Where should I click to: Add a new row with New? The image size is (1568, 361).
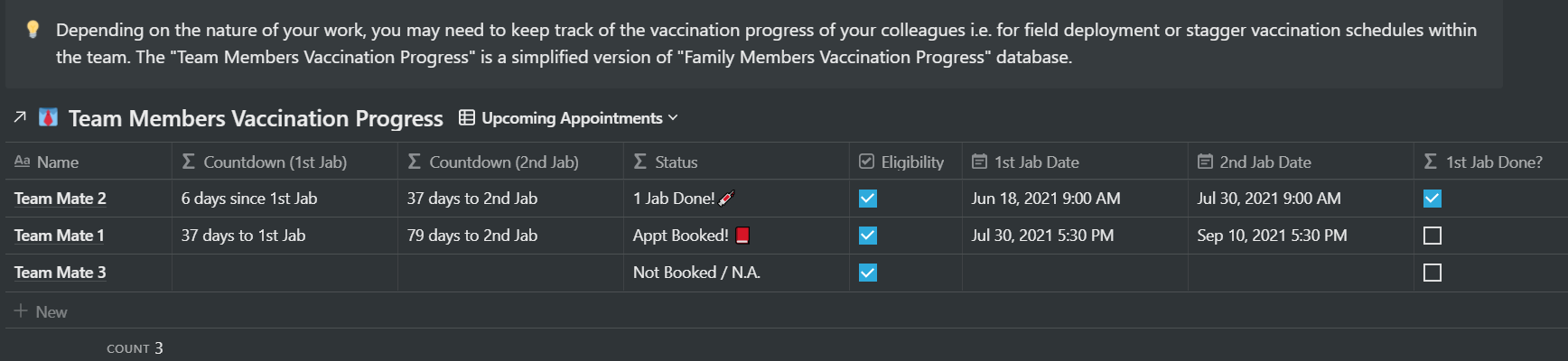41,311
